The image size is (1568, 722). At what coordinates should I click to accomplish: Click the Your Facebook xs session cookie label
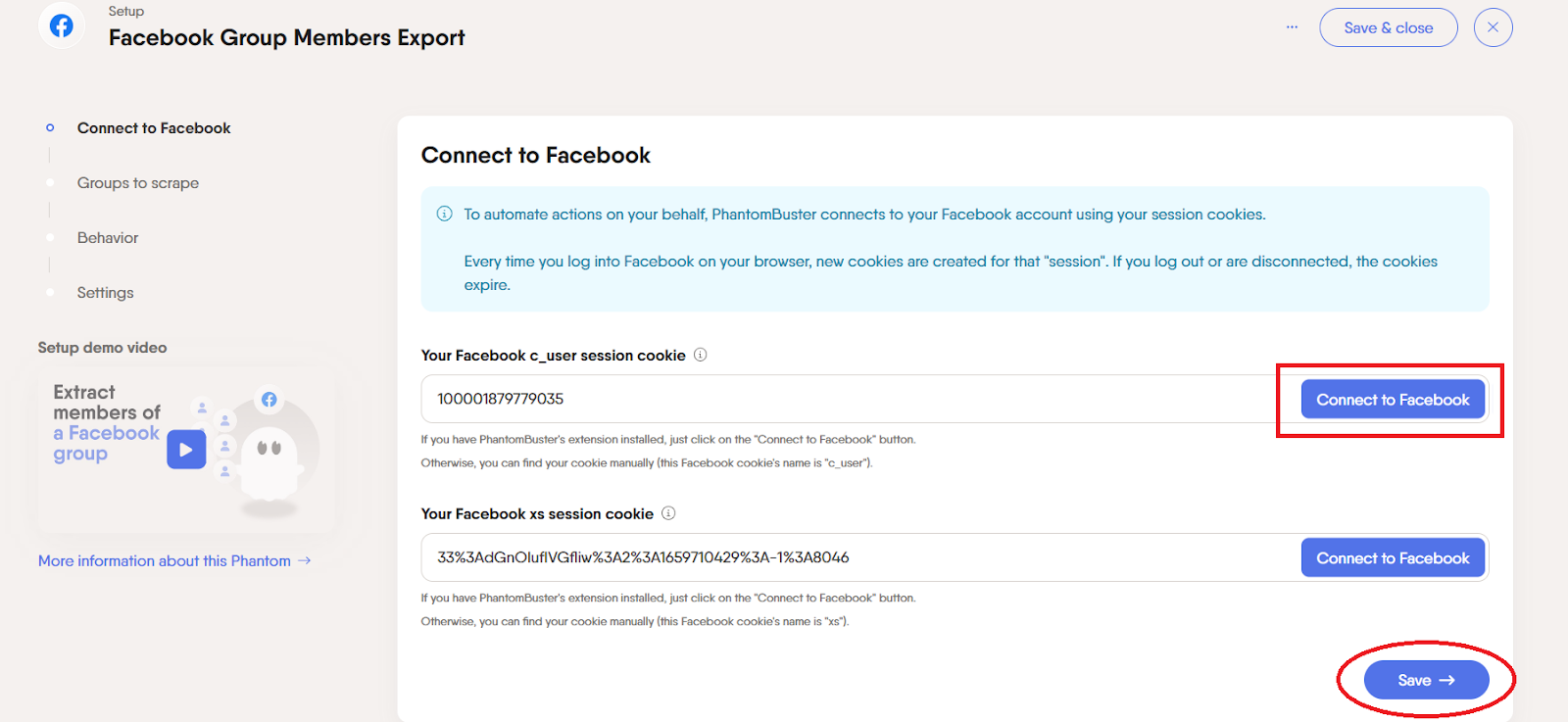click(x=537, y=514)
